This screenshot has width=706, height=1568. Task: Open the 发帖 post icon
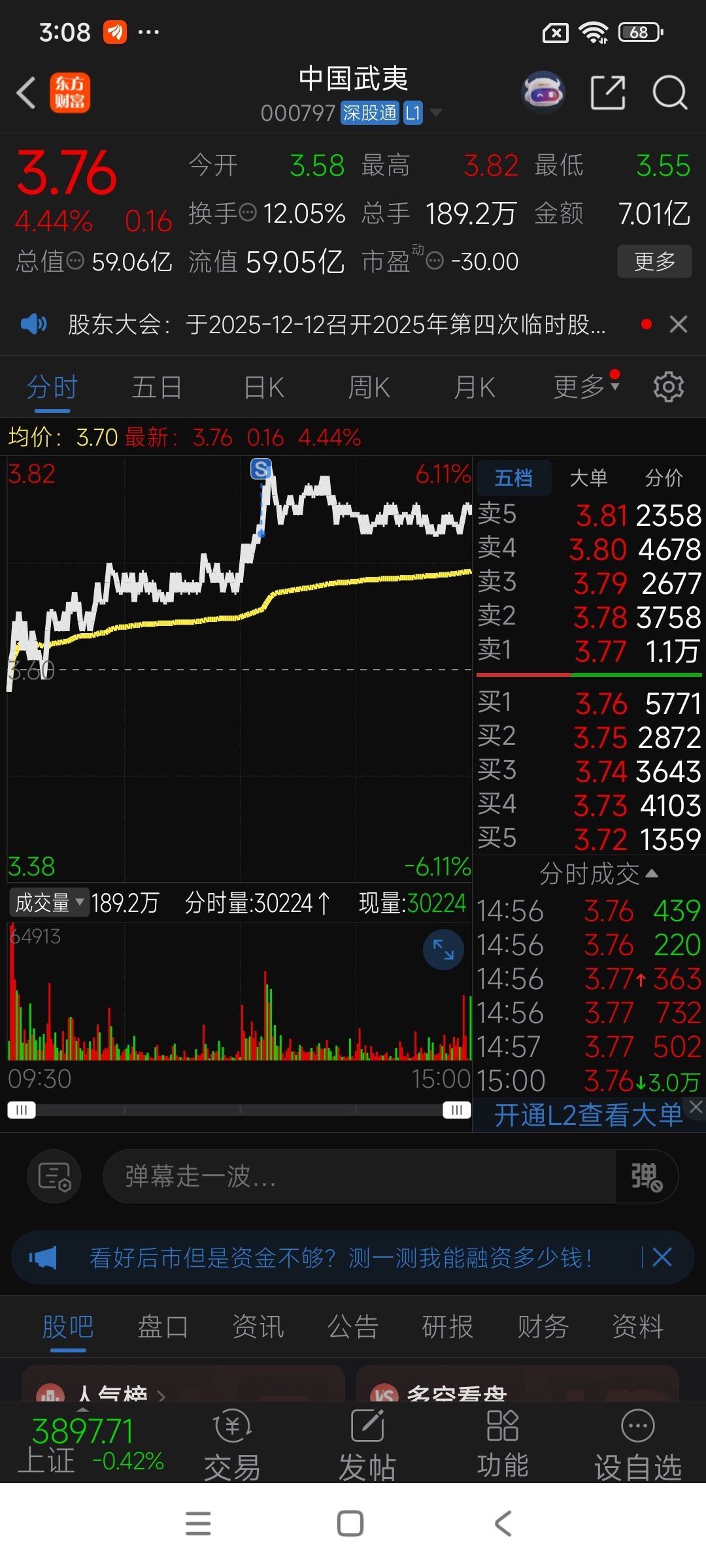[x=367, y=1445]
